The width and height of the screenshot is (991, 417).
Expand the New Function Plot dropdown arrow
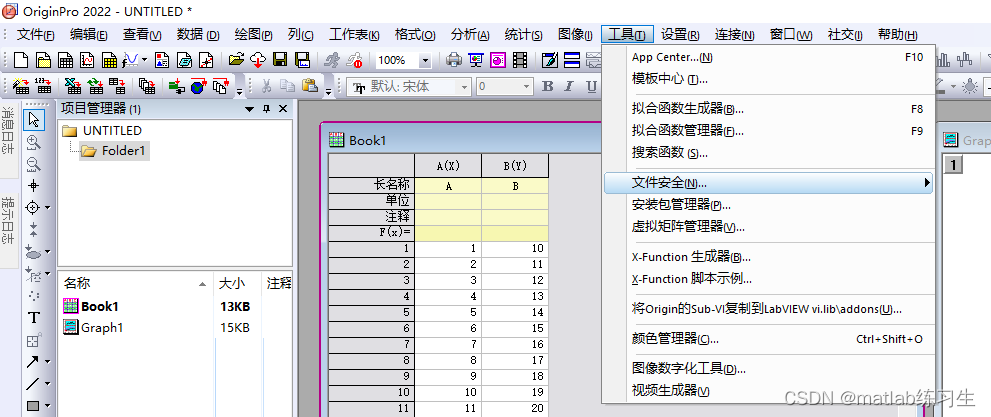click(145, 61)
